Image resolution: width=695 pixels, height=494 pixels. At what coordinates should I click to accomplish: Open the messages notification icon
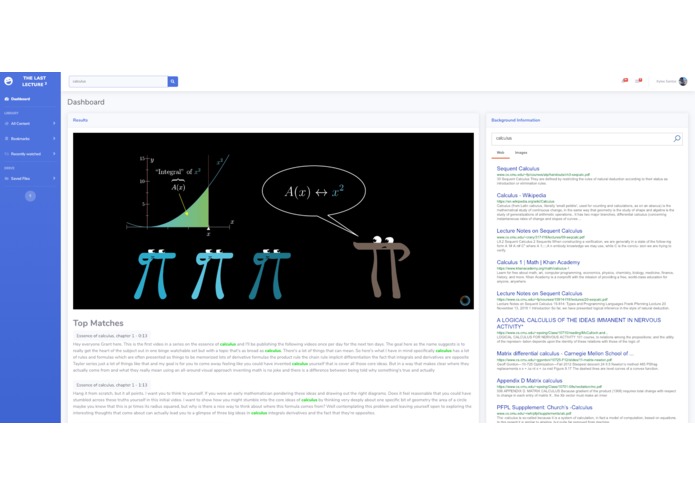click(x=639, y=81)
